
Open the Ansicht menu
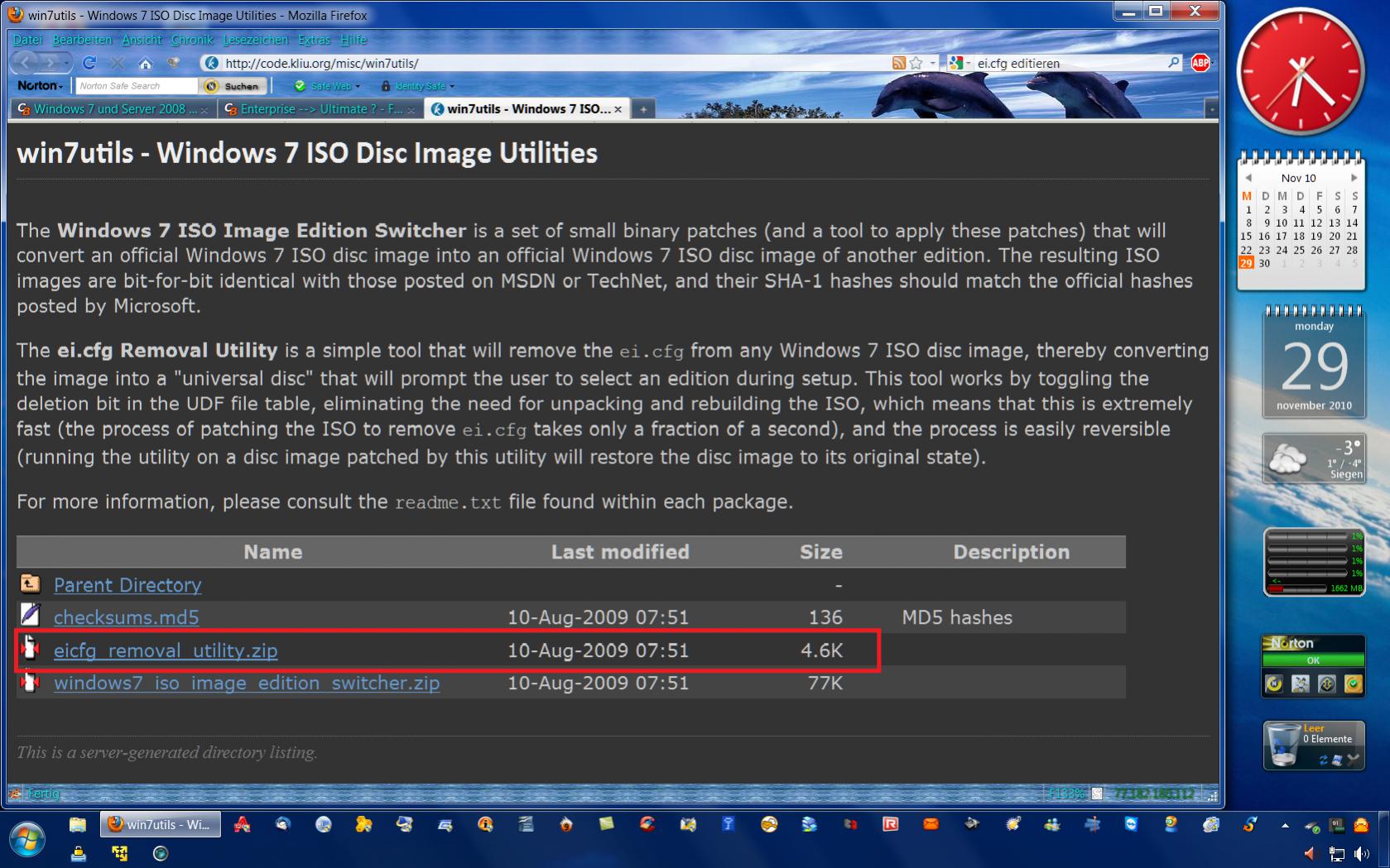click(142, 40)
